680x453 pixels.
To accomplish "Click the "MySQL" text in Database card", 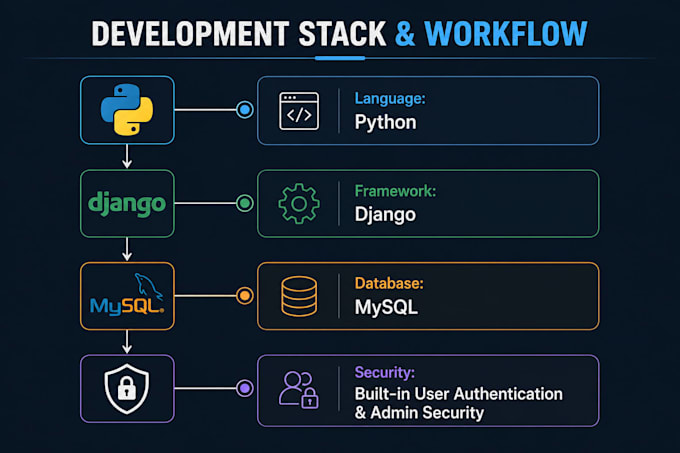I will coord(386,307).
